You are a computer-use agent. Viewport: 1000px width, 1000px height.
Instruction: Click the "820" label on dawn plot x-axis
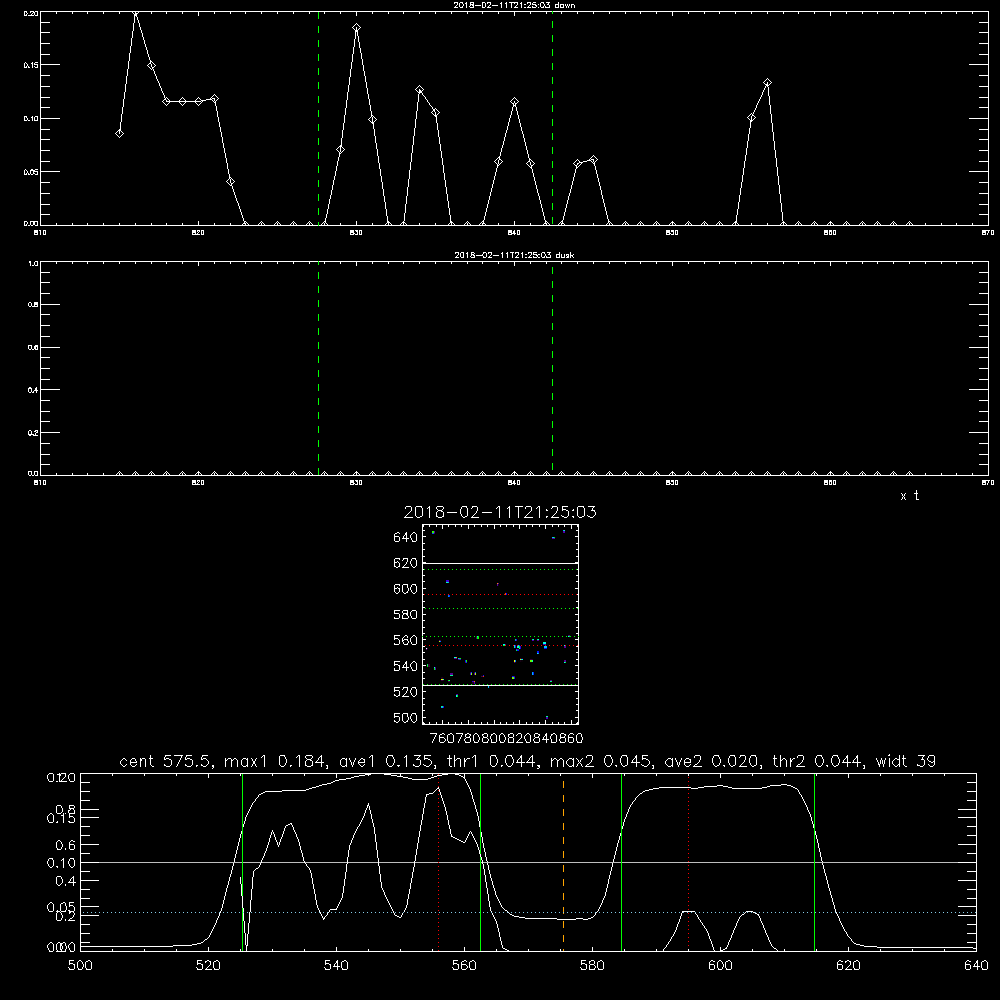pyautogui.click(x=198, y=233)
